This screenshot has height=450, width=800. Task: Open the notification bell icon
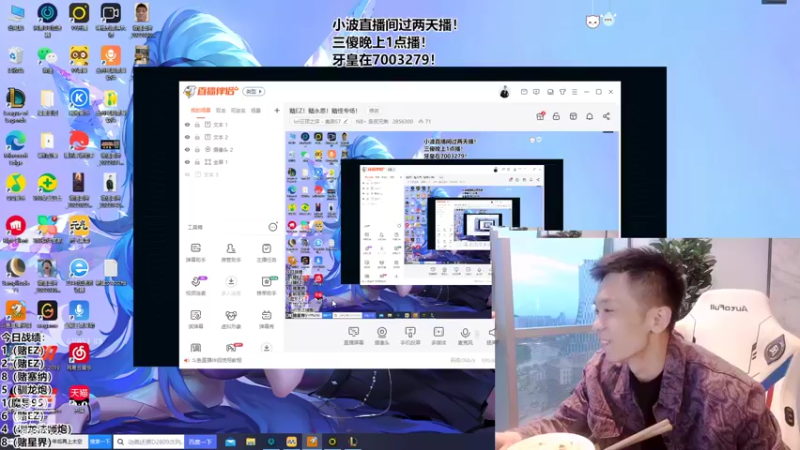589,116
